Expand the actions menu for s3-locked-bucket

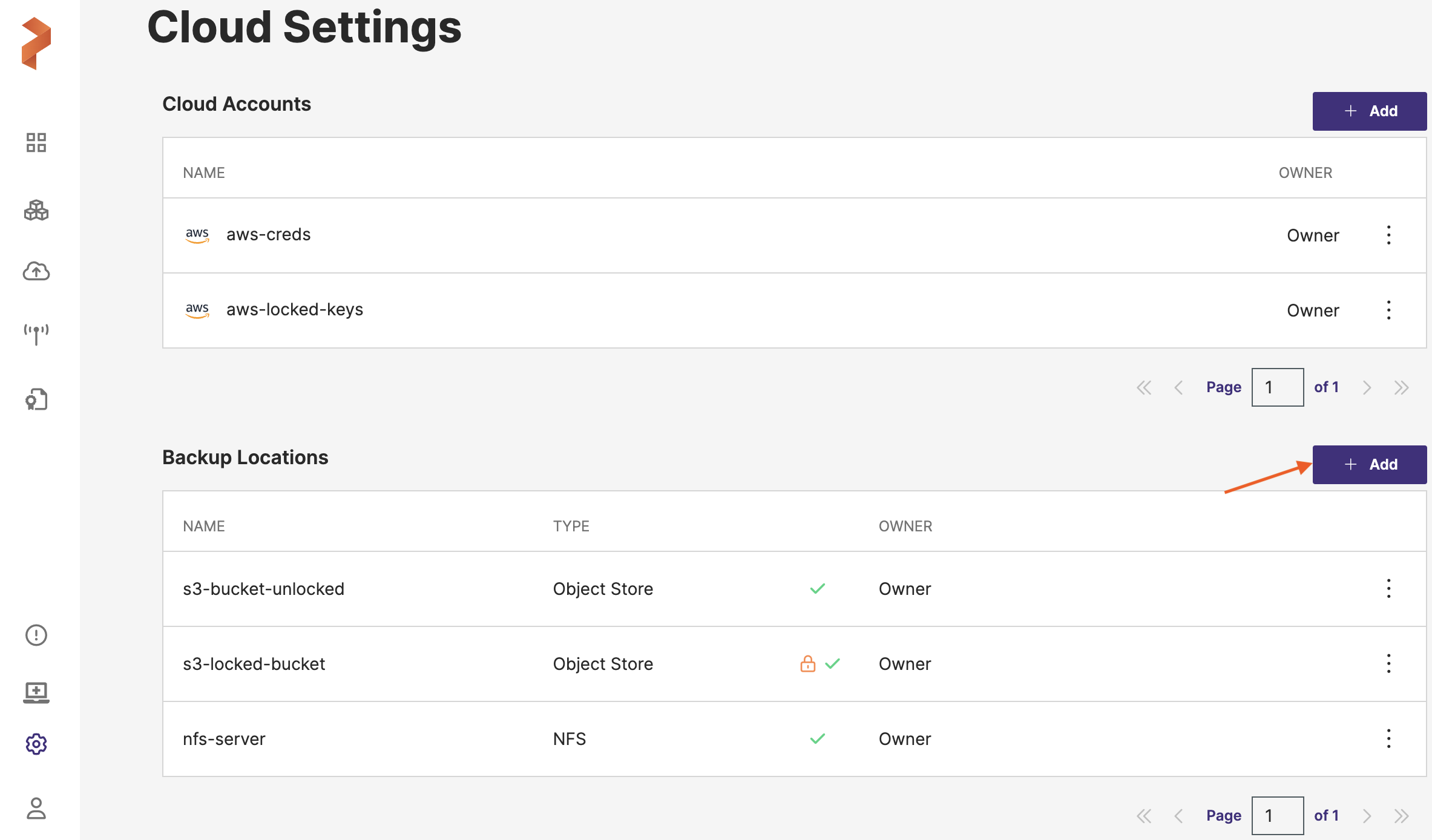coord(1388,663)
